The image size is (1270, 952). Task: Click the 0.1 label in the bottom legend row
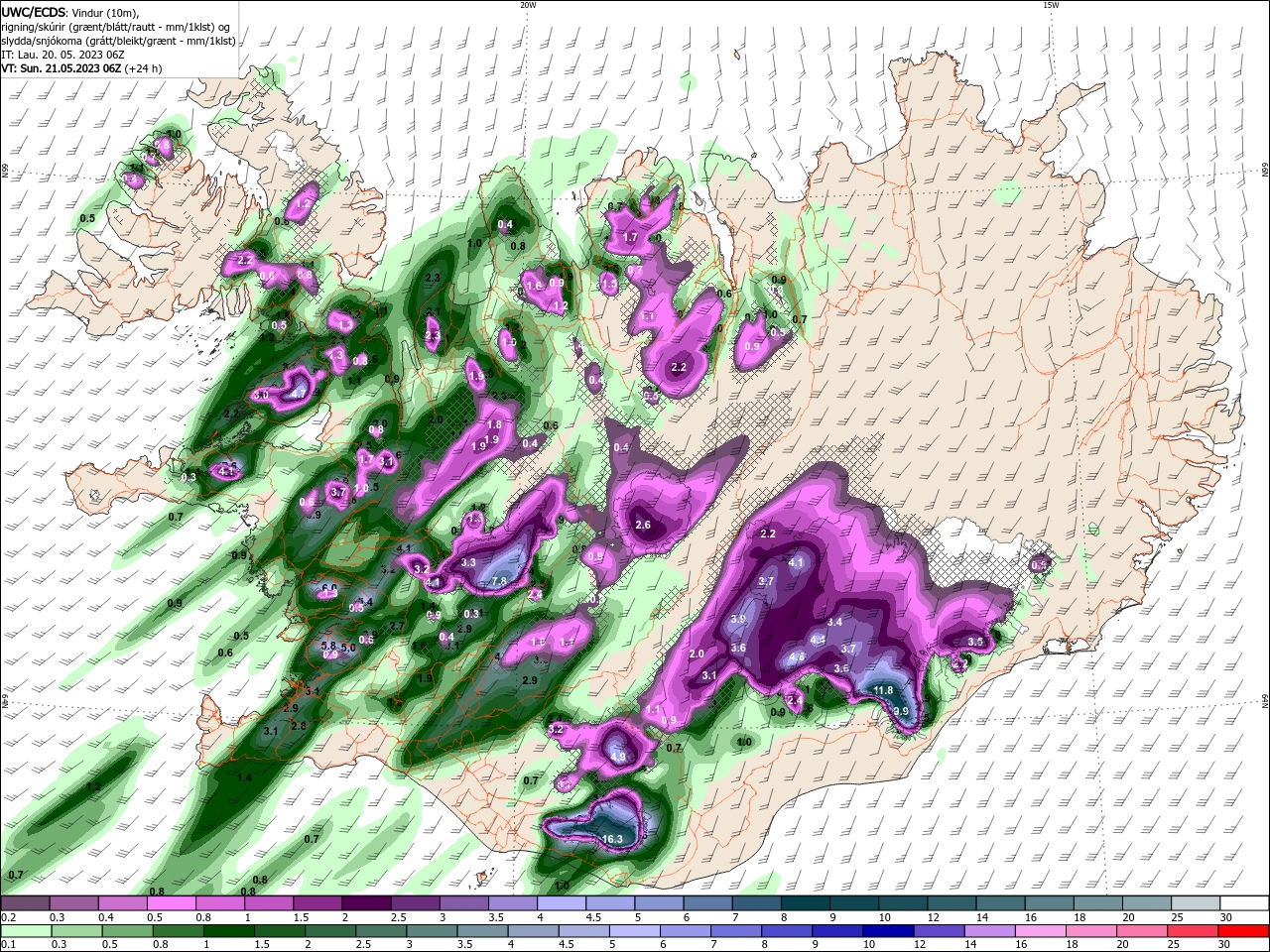[8, 944]
